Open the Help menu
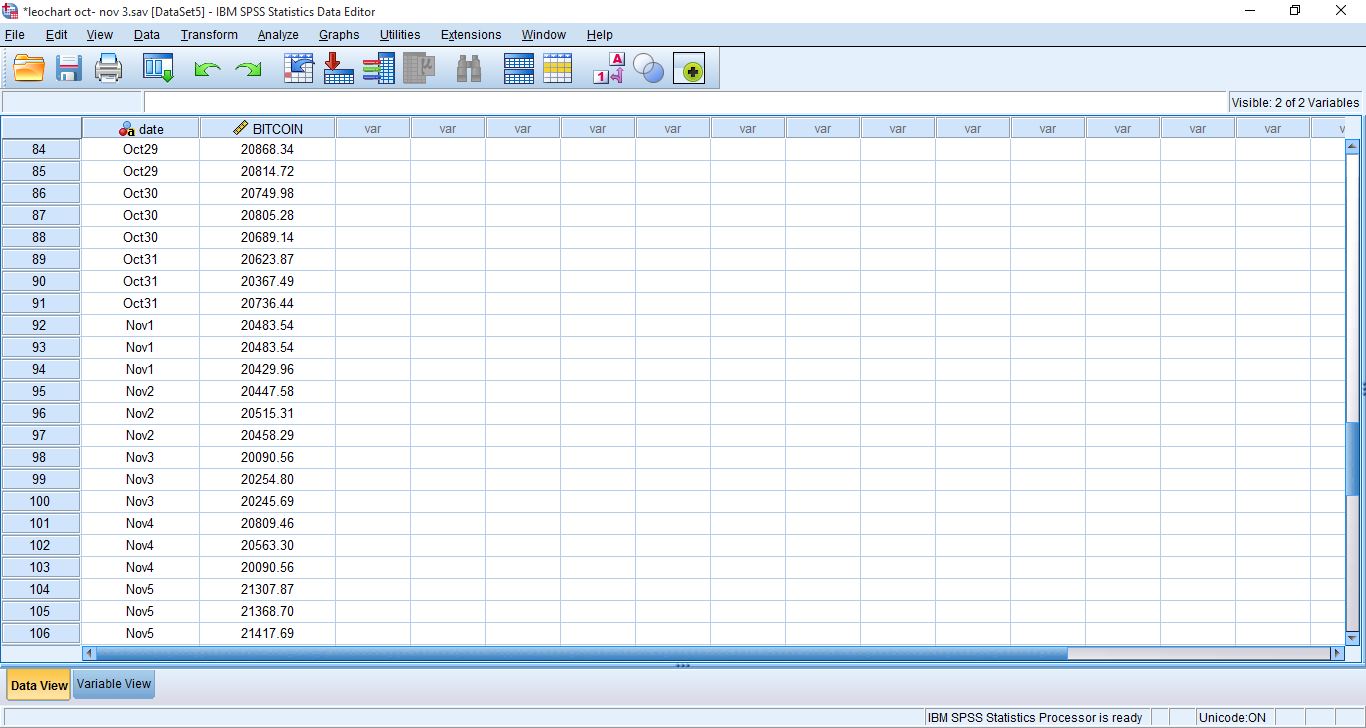 pos(600,34)
